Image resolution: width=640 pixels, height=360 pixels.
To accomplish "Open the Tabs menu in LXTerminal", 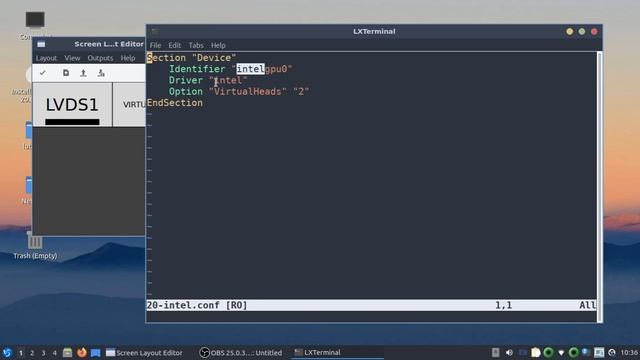I will [x=196, y=45].
